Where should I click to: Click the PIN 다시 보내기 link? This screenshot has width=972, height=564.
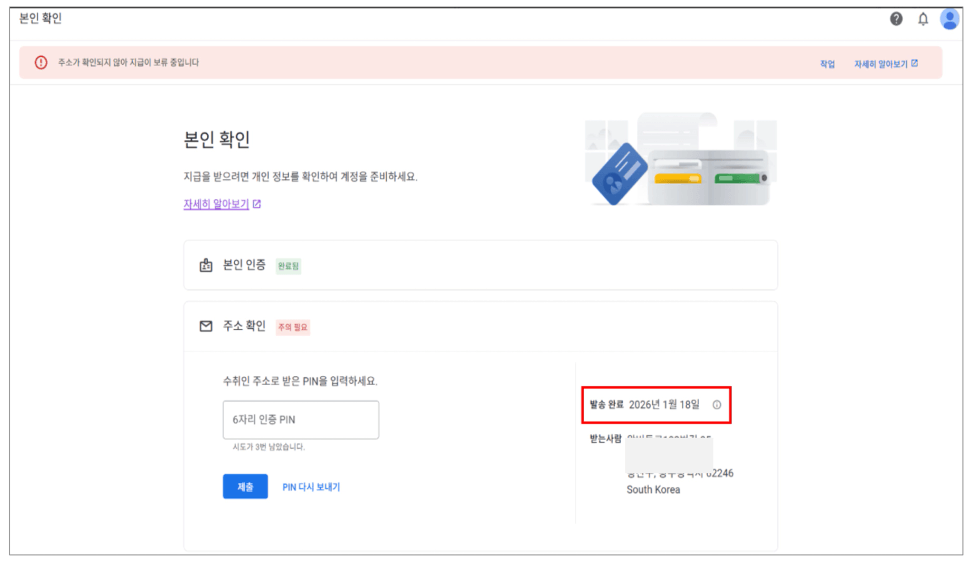(x=311, y=487)
